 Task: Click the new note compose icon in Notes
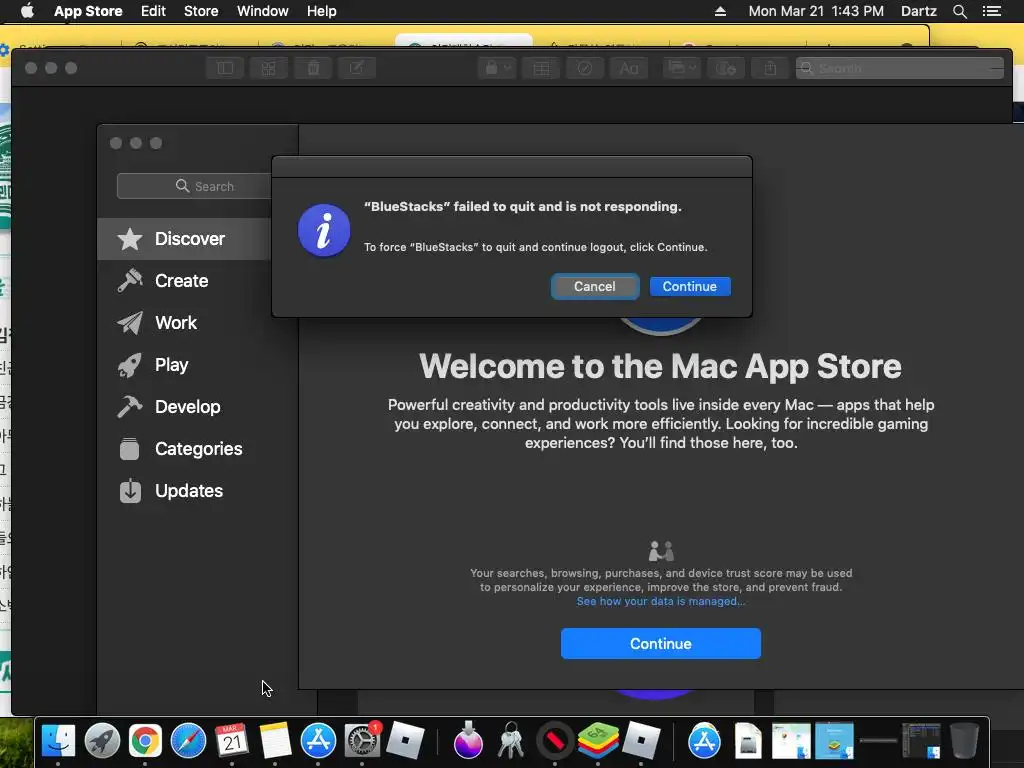coord(357,68)
